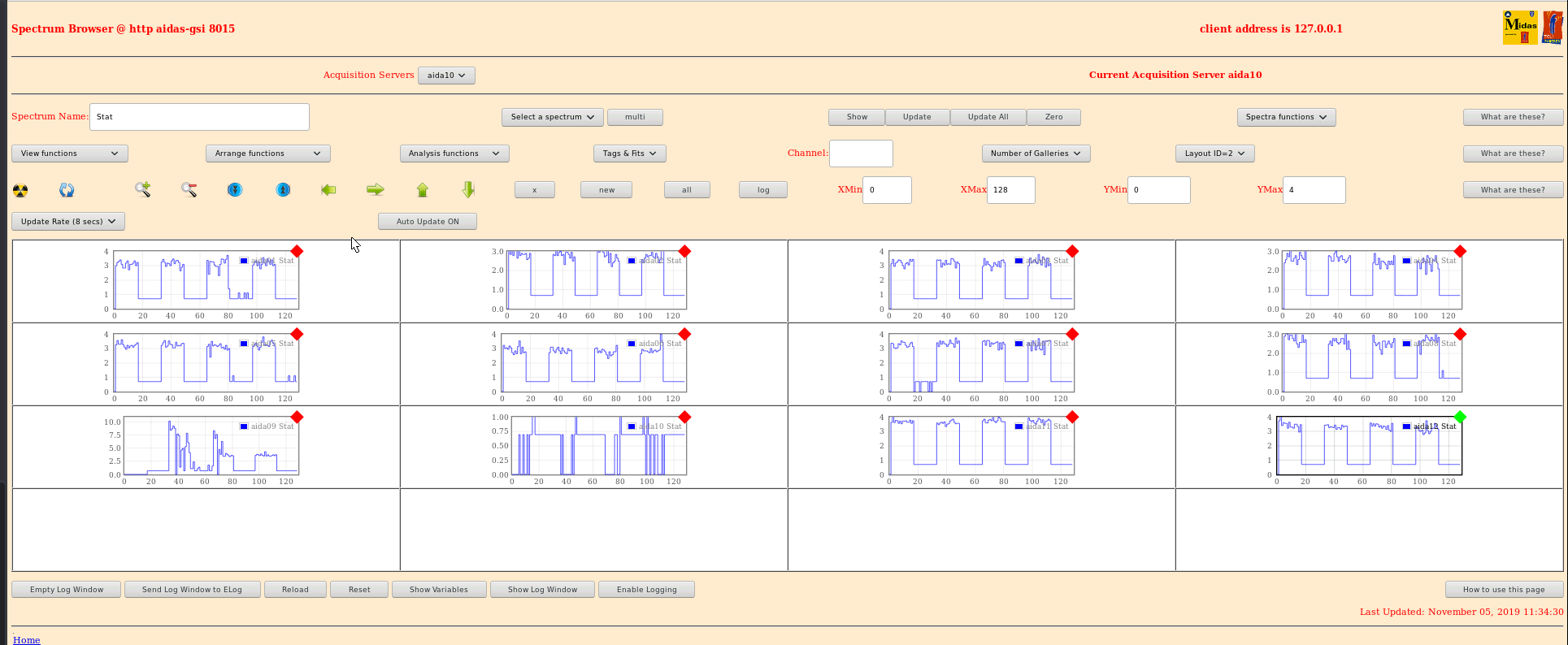1568x645 pixels.
Task: Click the Reload button
Action: coord(295,590)
